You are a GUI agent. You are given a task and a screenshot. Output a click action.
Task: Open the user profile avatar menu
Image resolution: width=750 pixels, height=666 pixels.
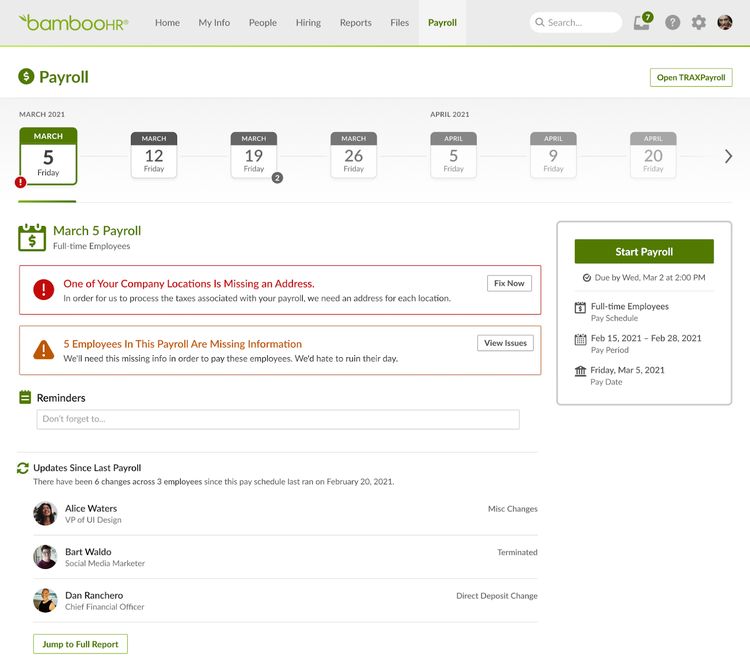[x=725, y=22]
